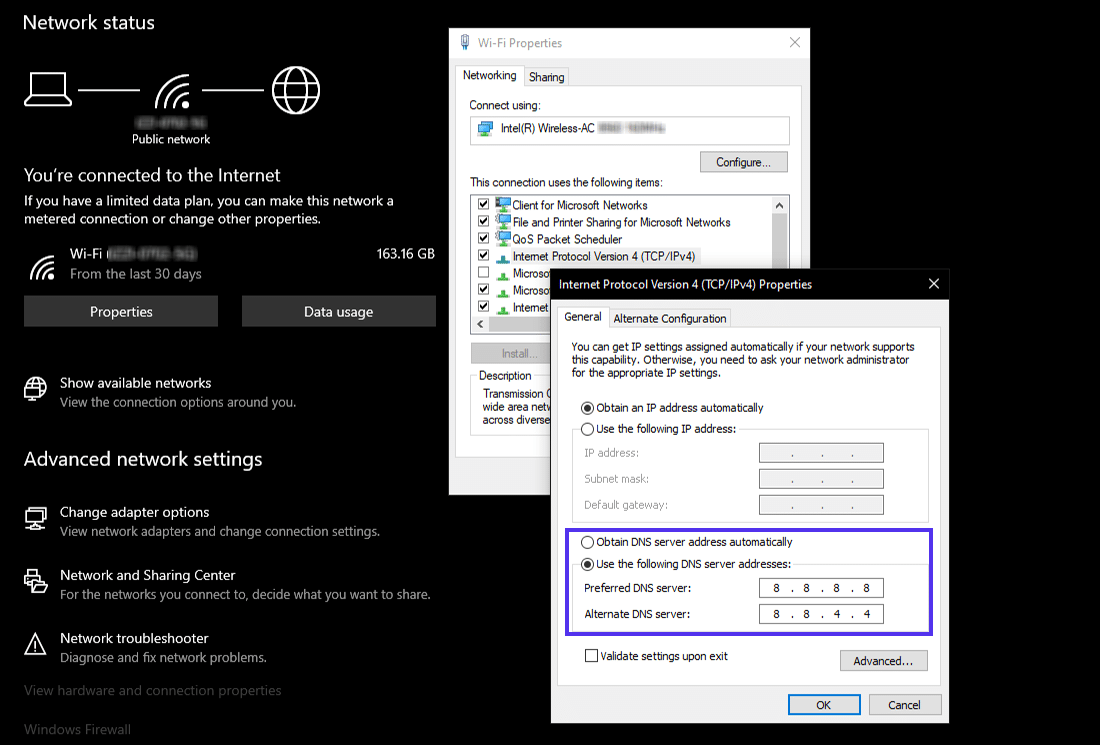Click the Configure button for the wireless adapter
Screen dimensions: 1100x745
coord(744,161)
